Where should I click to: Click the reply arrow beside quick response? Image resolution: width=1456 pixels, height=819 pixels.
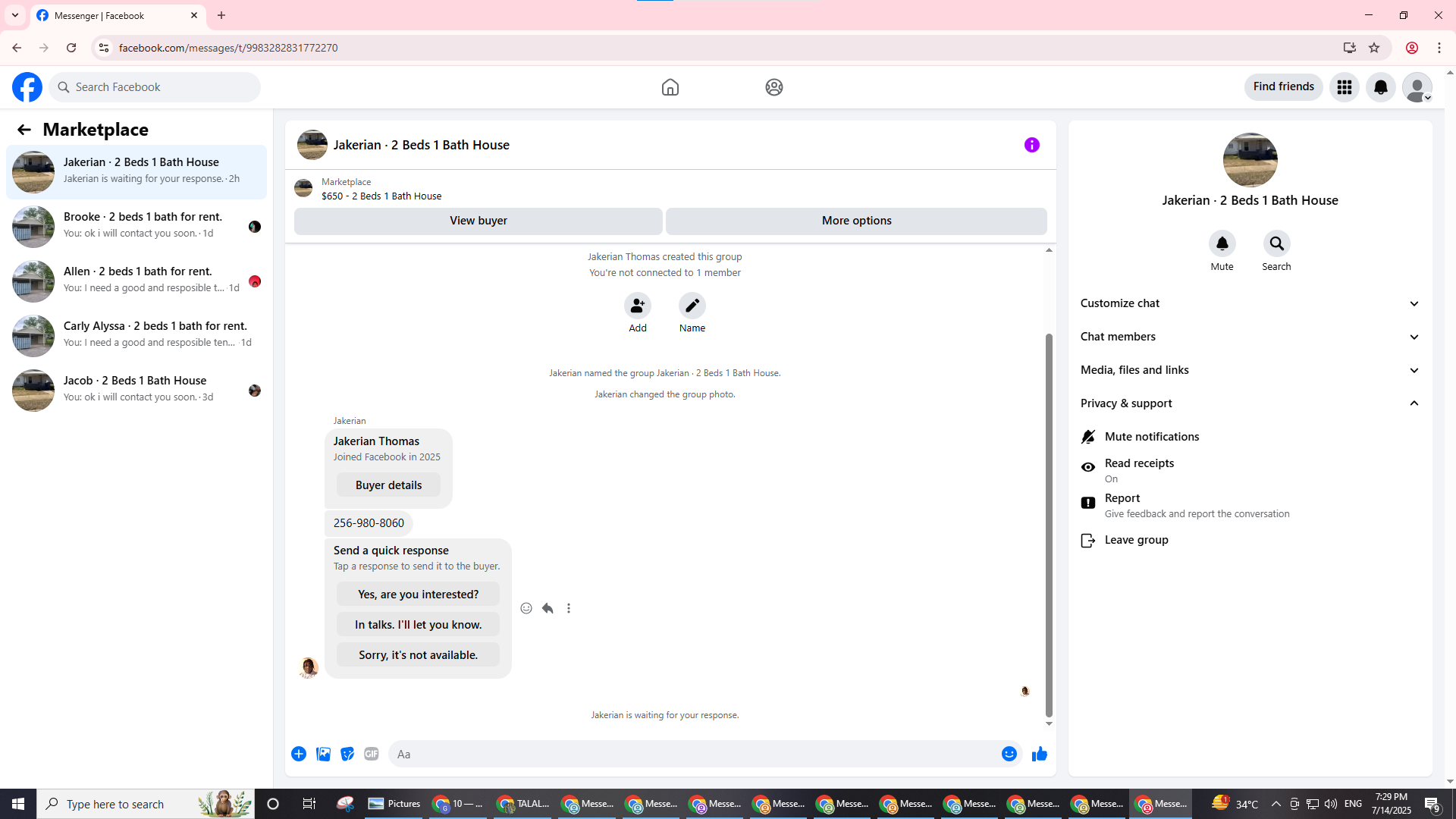[548, 608]
